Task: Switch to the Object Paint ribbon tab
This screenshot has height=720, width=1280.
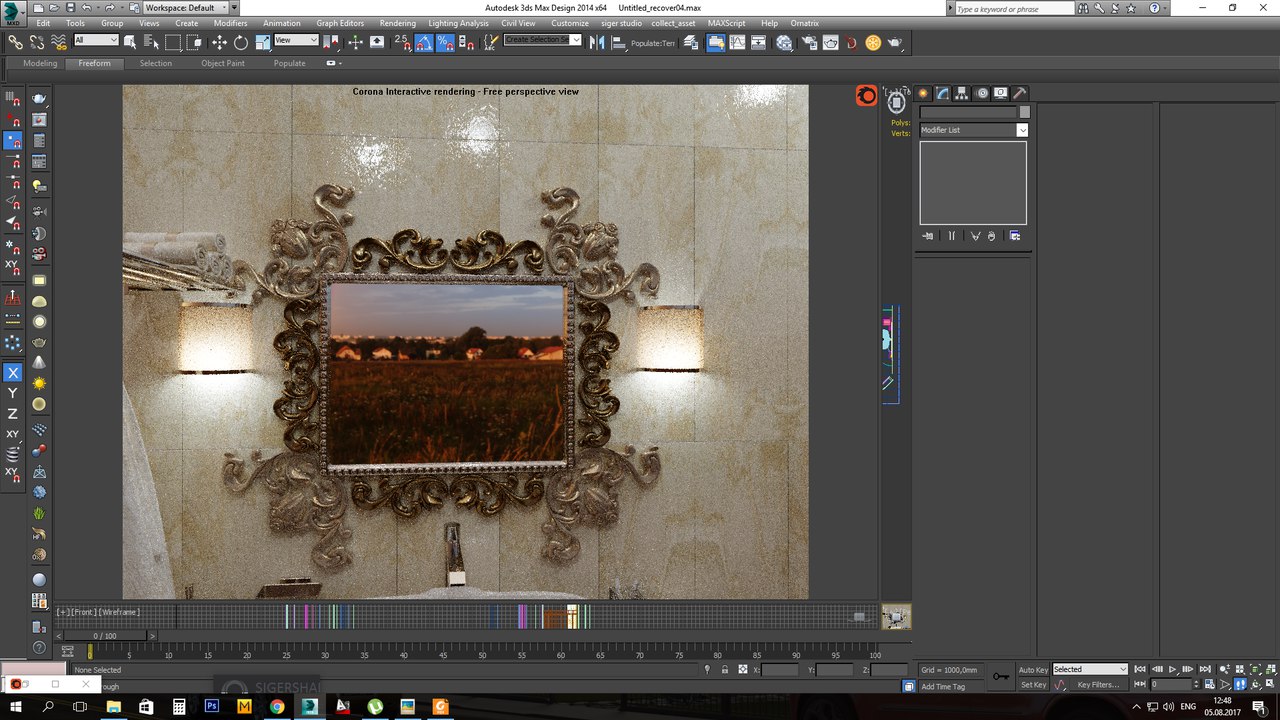Action: point(222,63)
